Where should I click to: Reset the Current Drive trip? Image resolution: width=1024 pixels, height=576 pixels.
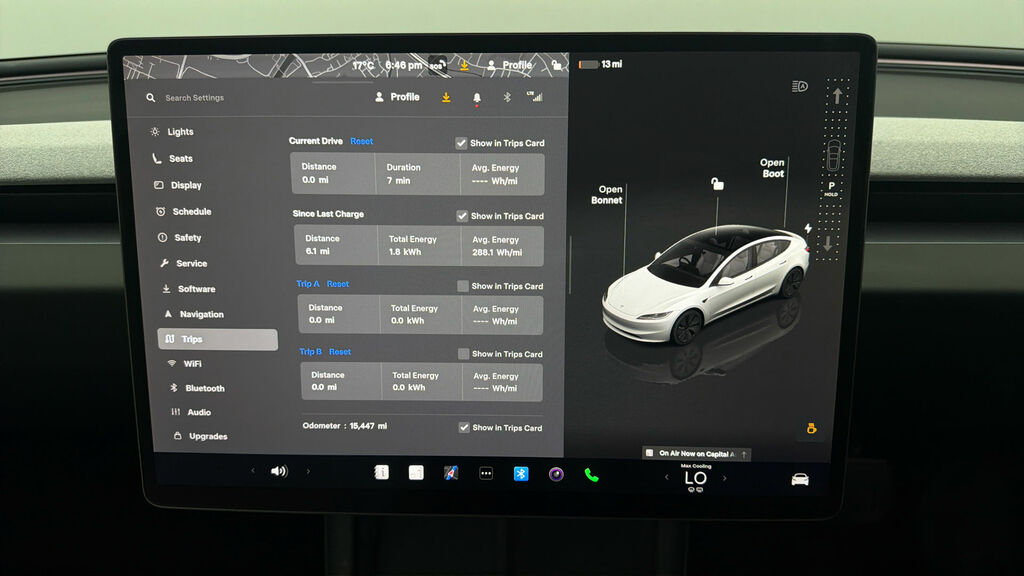tap(362, 141)
